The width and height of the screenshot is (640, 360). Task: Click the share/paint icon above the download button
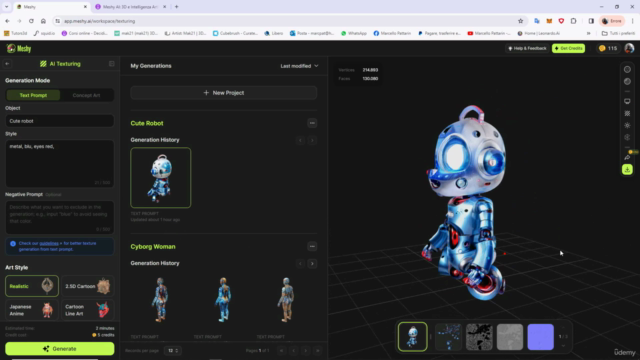click(627, 157)
